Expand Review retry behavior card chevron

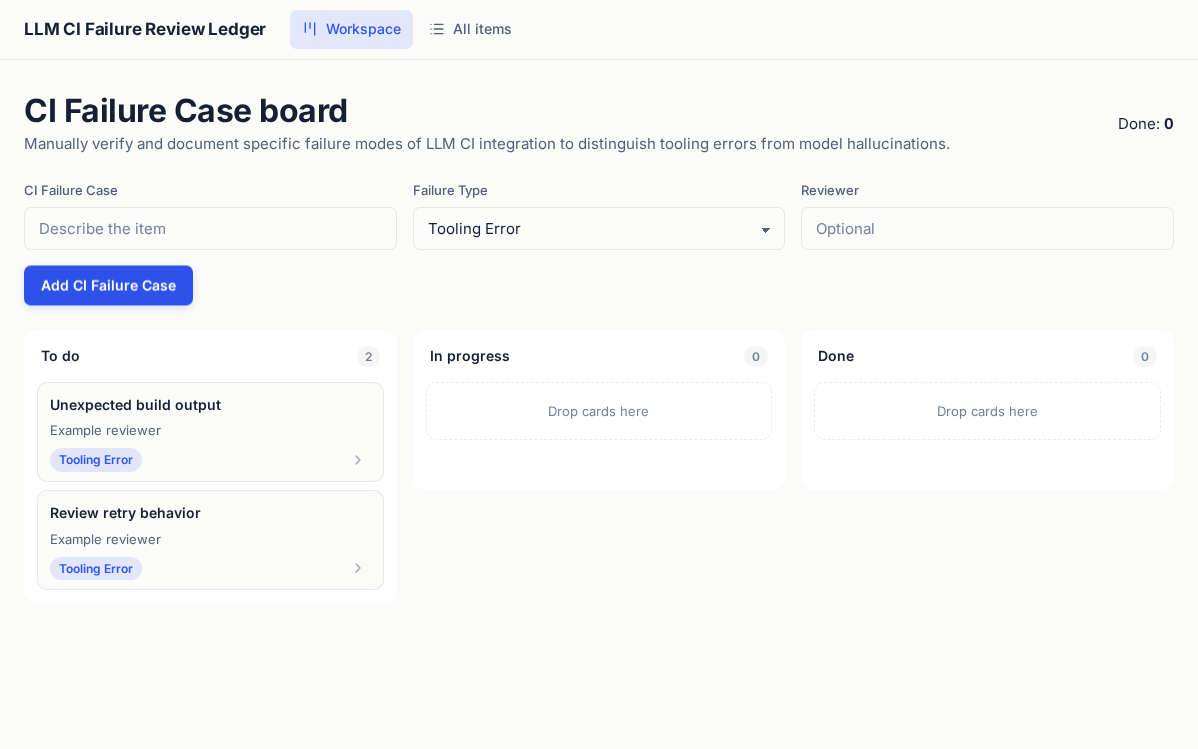pyautogui.click(x=358, y=569)
